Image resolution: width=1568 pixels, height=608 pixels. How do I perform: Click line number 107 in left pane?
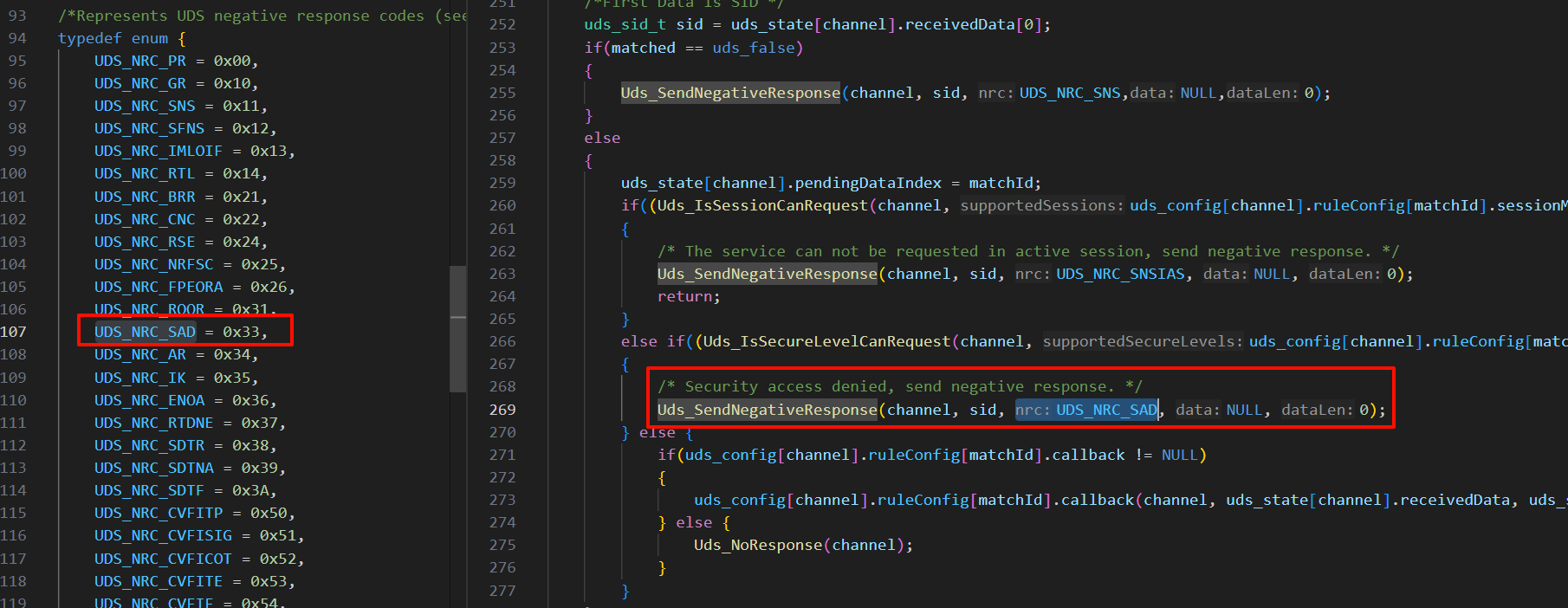click(x=14, y=332)
